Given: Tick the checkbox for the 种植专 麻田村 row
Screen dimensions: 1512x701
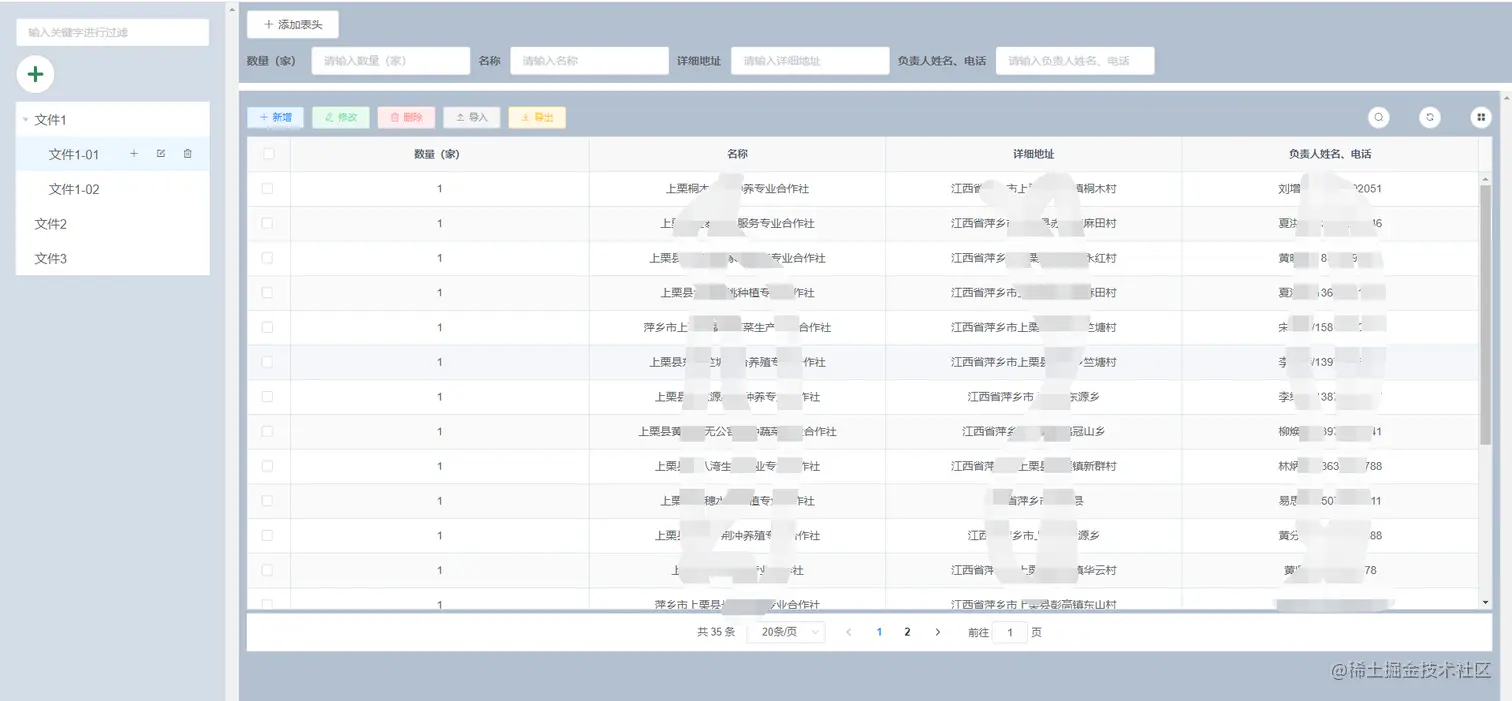Looking at the screenshot, I should coord(268,293).
